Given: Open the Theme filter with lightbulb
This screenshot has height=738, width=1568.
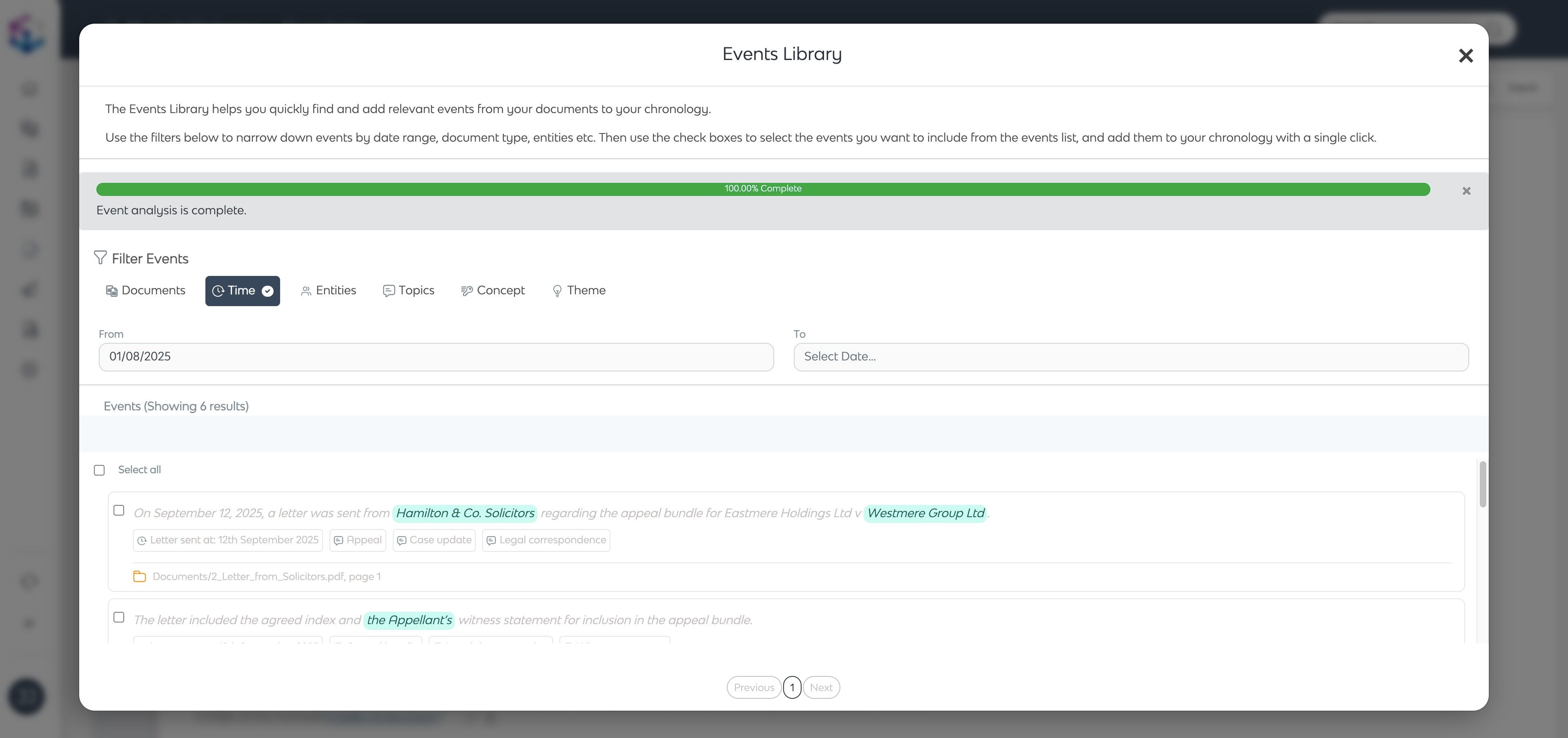Looking at the screenshot, I should point(578,291).
